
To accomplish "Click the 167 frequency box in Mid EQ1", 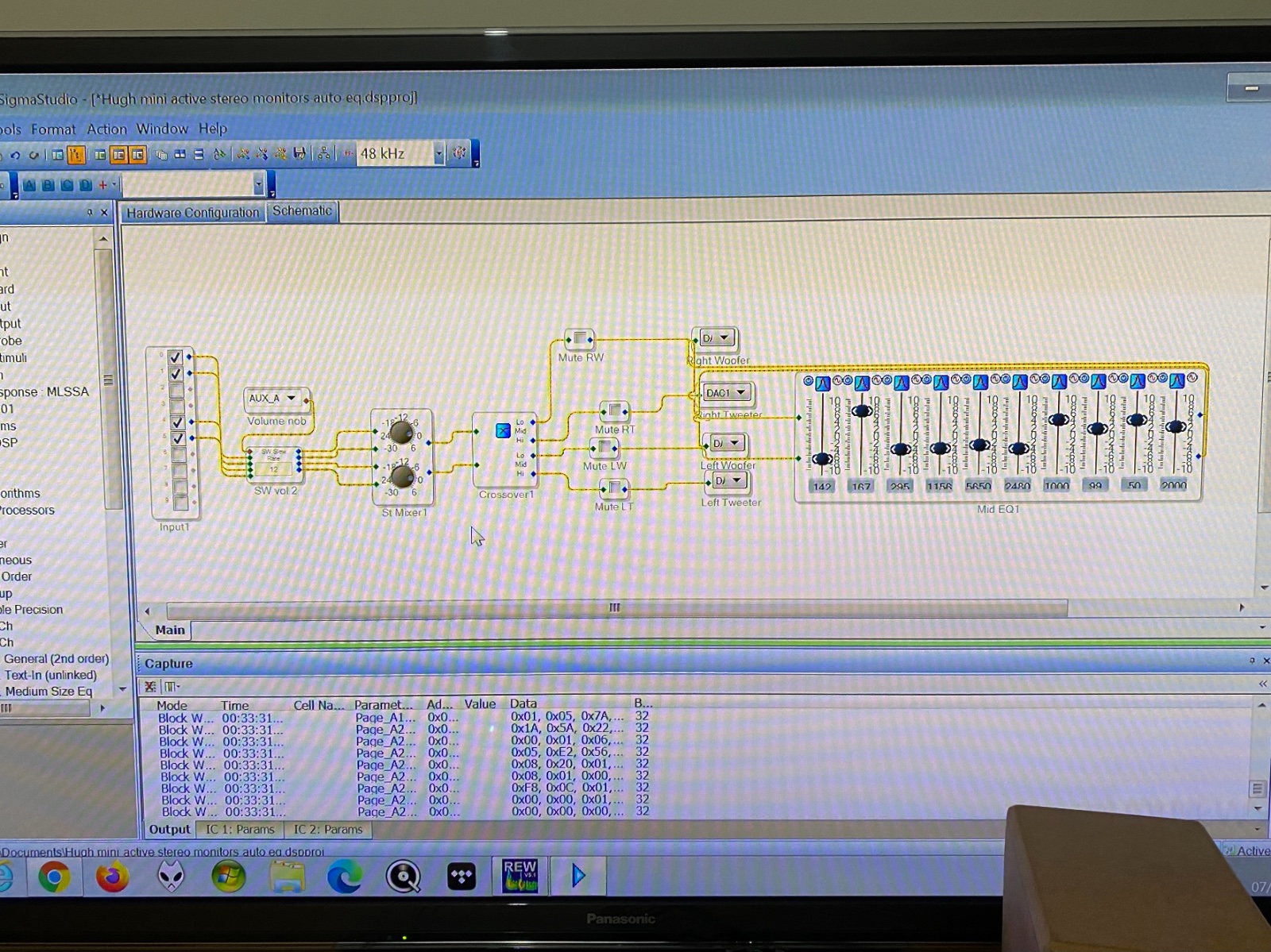I will [x=861, y=485].
